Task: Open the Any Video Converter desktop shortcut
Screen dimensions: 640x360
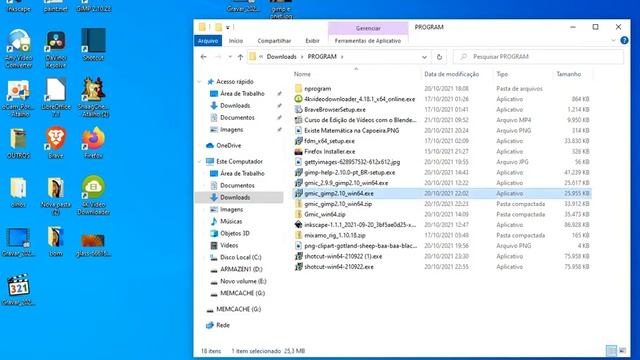Action: pyautogui.click(x=19, y=48)
